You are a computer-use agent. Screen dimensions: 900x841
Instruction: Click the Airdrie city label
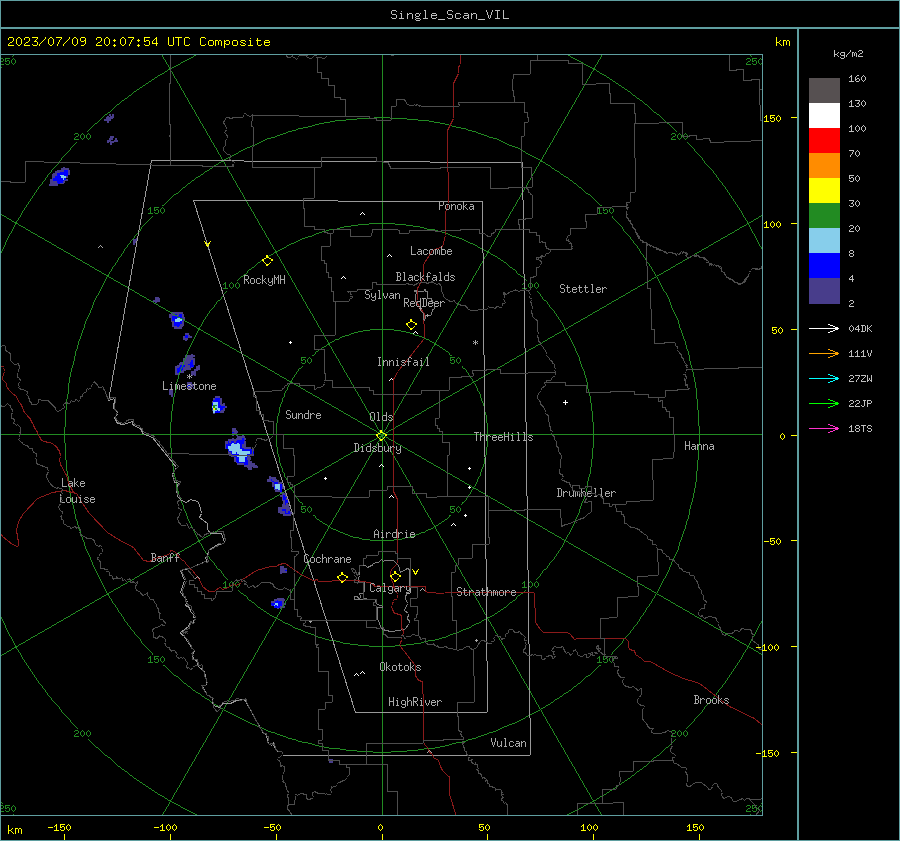(394, 534)
